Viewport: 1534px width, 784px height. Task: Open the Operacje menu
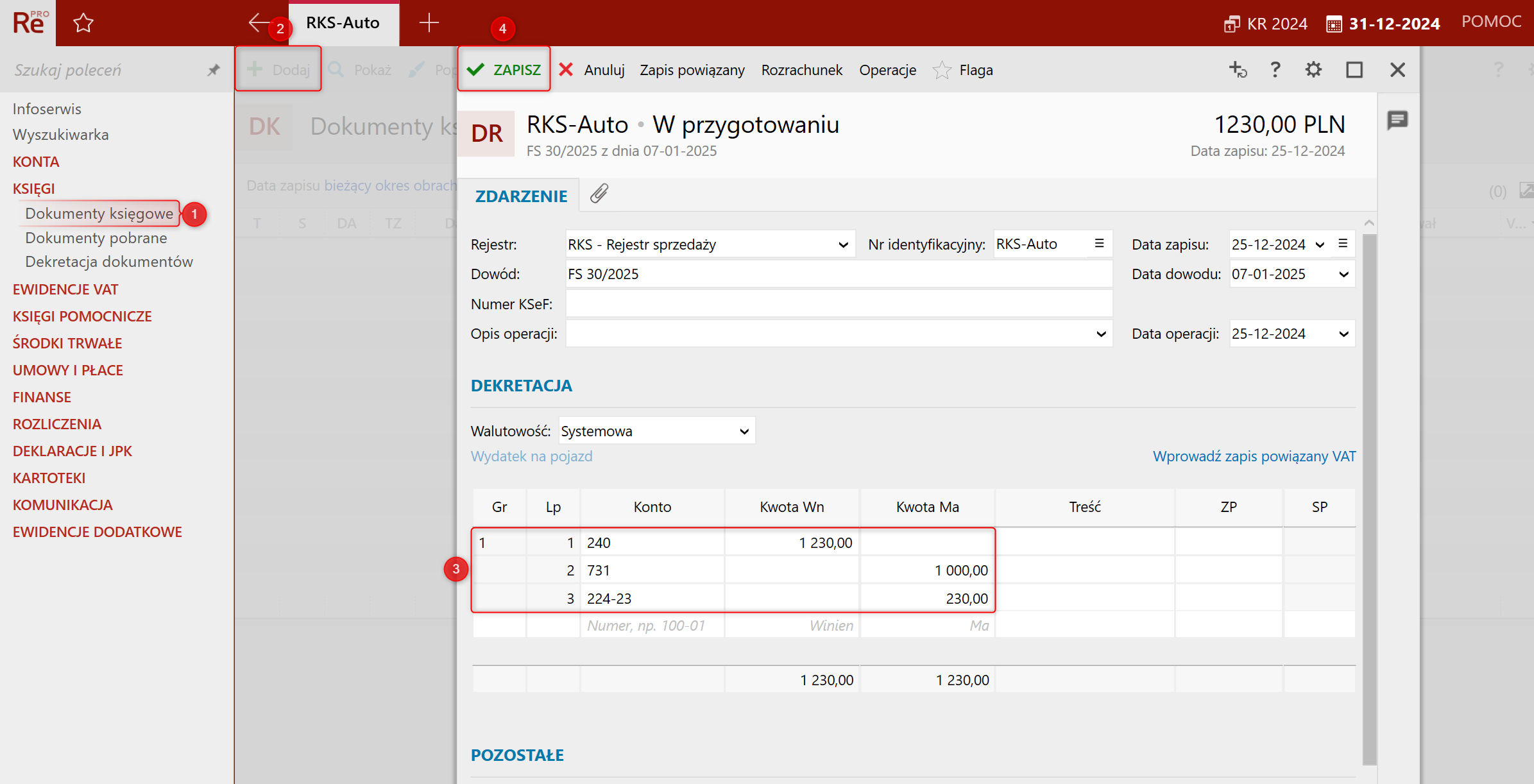pyautogui.click(x=887, y=70)
